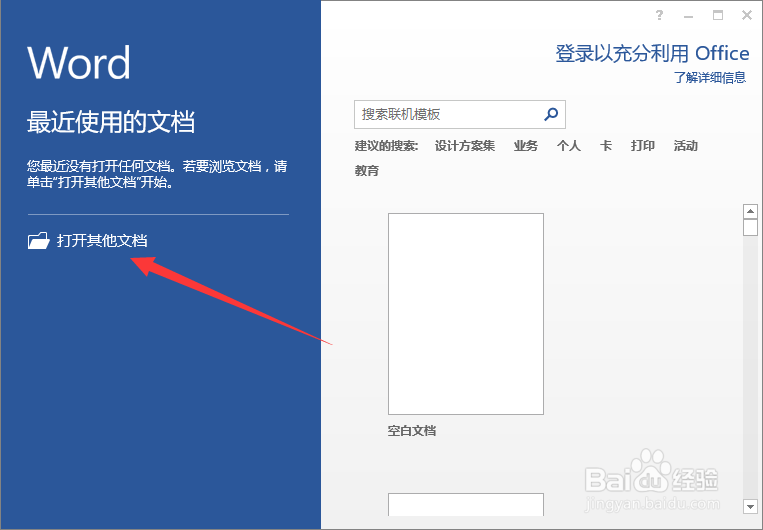Select suggested search 教育
This screenshot has width=763, height=530.
(367, 170)
